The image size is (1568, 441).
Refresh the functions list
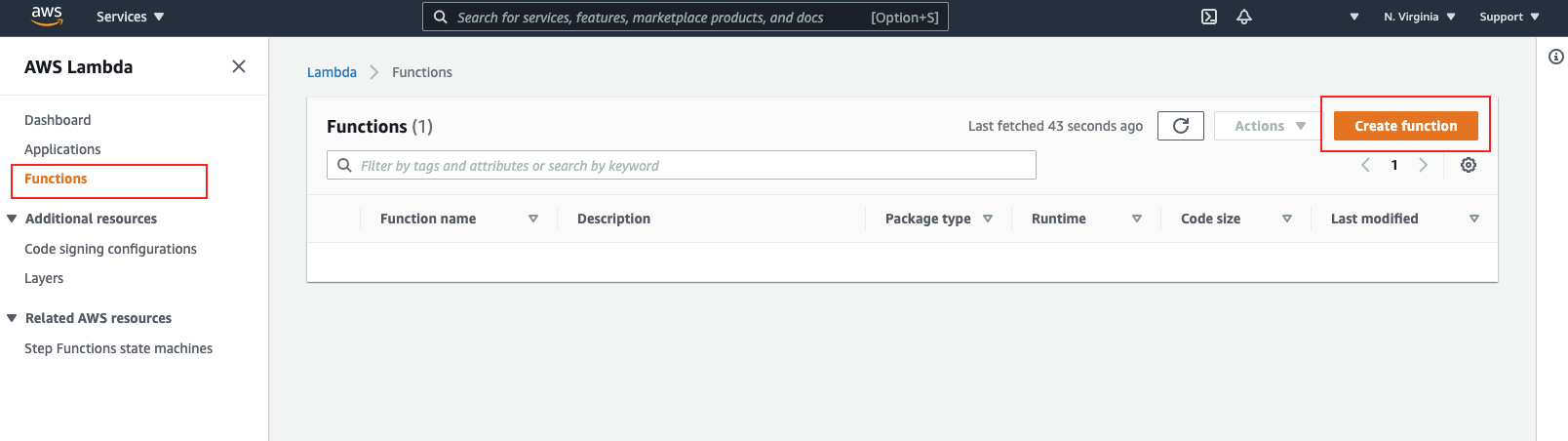click(x=1181, y=126)
